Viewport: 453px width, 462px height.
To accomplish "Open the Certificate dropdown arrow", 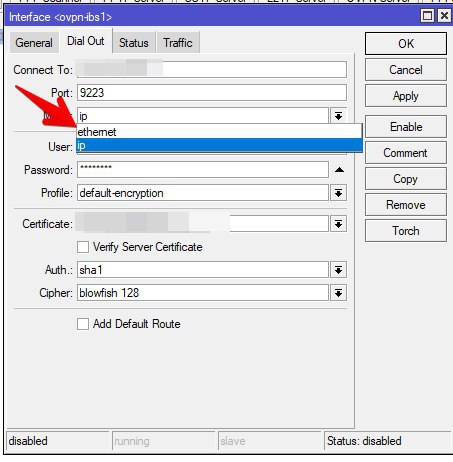I will [x=338, y=224].
